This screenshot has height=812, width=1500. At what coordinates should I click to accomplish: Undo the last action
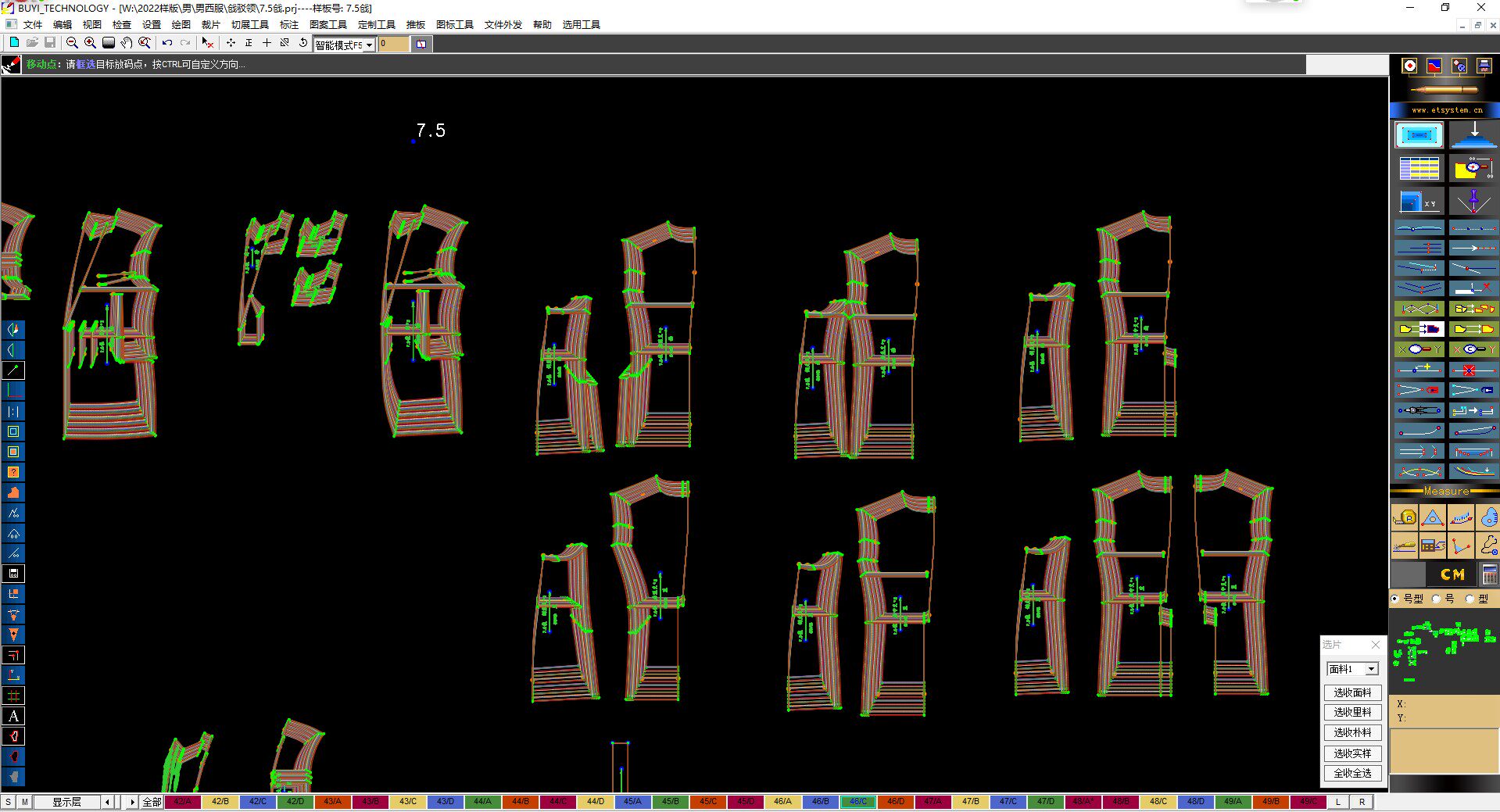[166, 43]
